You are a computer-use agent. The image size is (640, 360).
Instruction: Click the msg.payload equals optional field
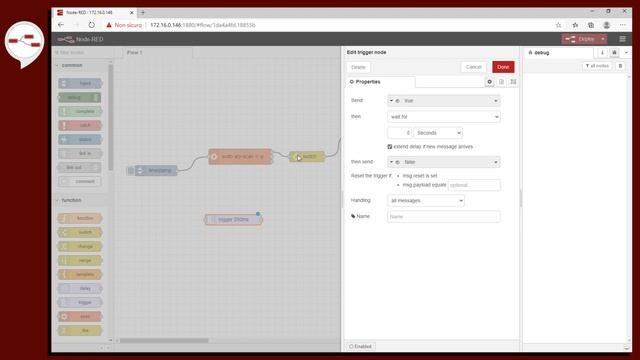pyautogui.click(x=474, y=185)
